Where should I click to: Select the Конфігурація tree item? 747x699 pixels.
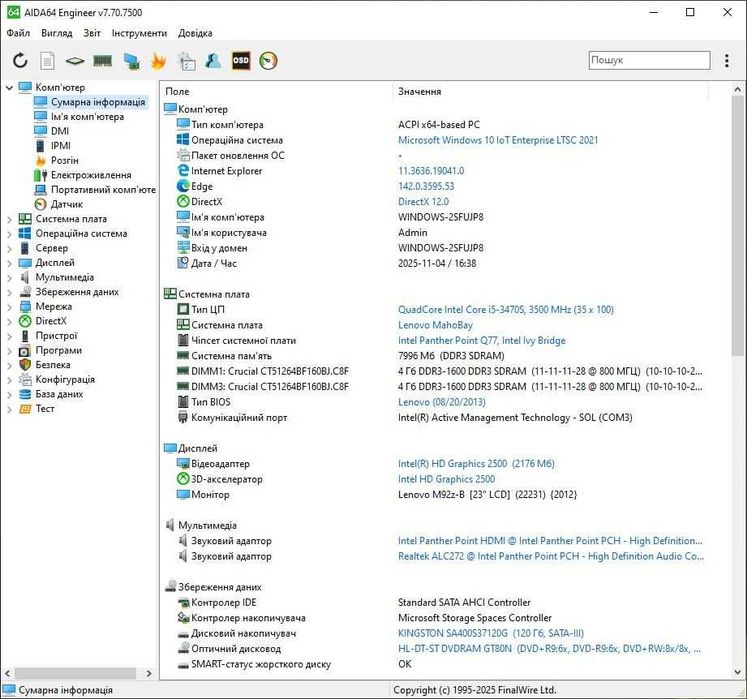click(65, 379)
